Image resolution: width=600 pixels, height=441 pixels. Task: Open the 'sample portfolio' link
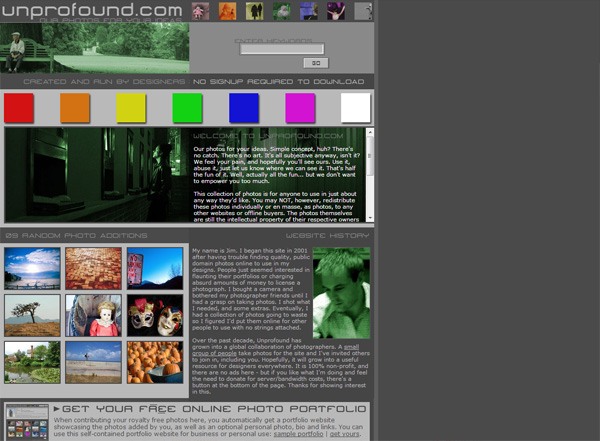298,434
